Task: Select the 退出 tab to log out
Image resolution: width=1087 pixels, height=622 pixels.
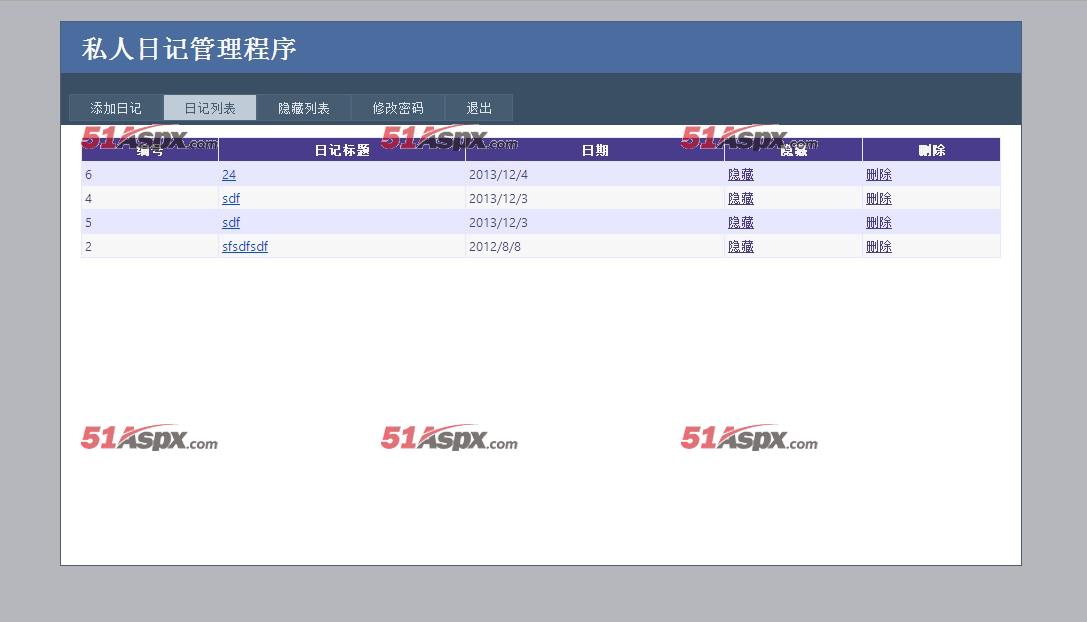Action: coord(479,108)
